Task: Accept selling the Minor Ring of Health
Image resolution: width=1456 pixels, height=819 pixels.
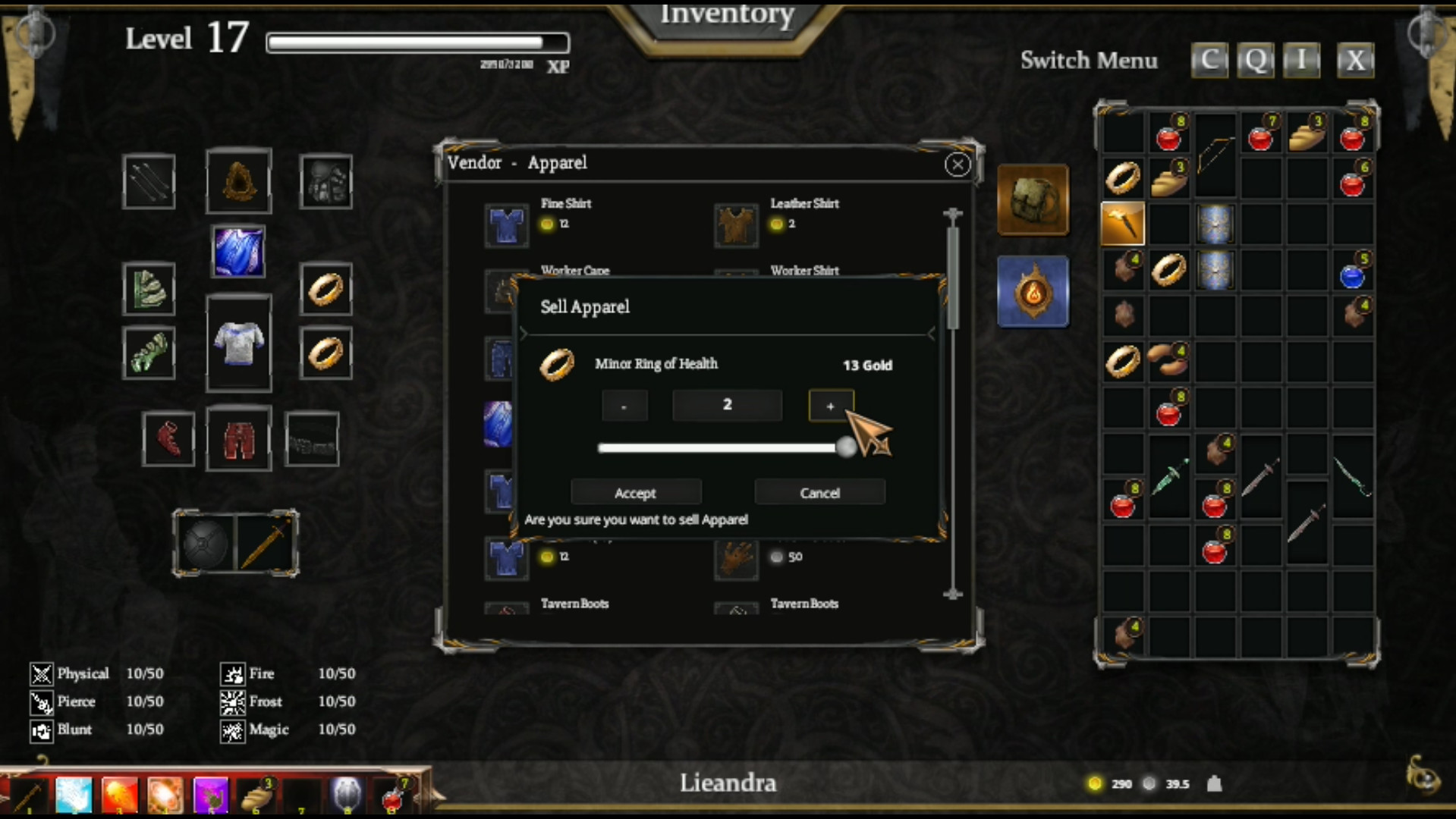Action: click(636, 492)
